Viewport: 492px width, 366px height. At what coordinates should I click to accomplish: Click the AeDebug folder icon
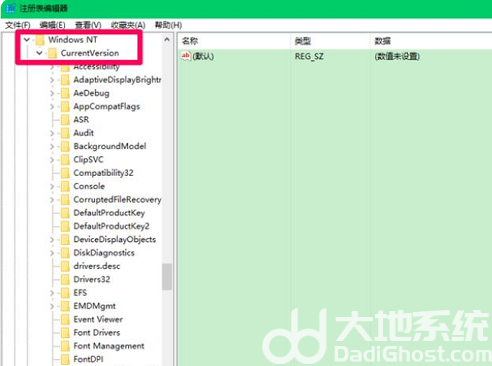click(x=65, y=93)
